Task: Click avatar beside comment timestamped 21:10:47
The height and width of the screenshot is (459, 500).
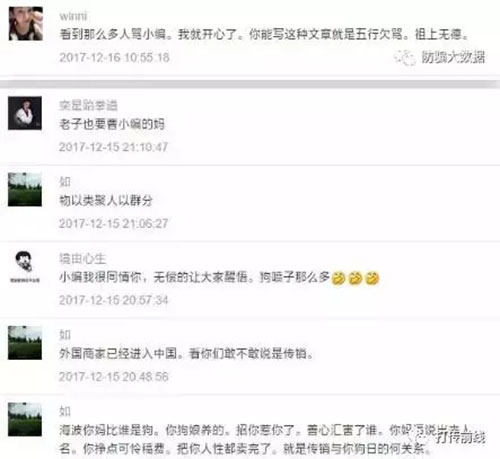Action: (x=25, y=113)
